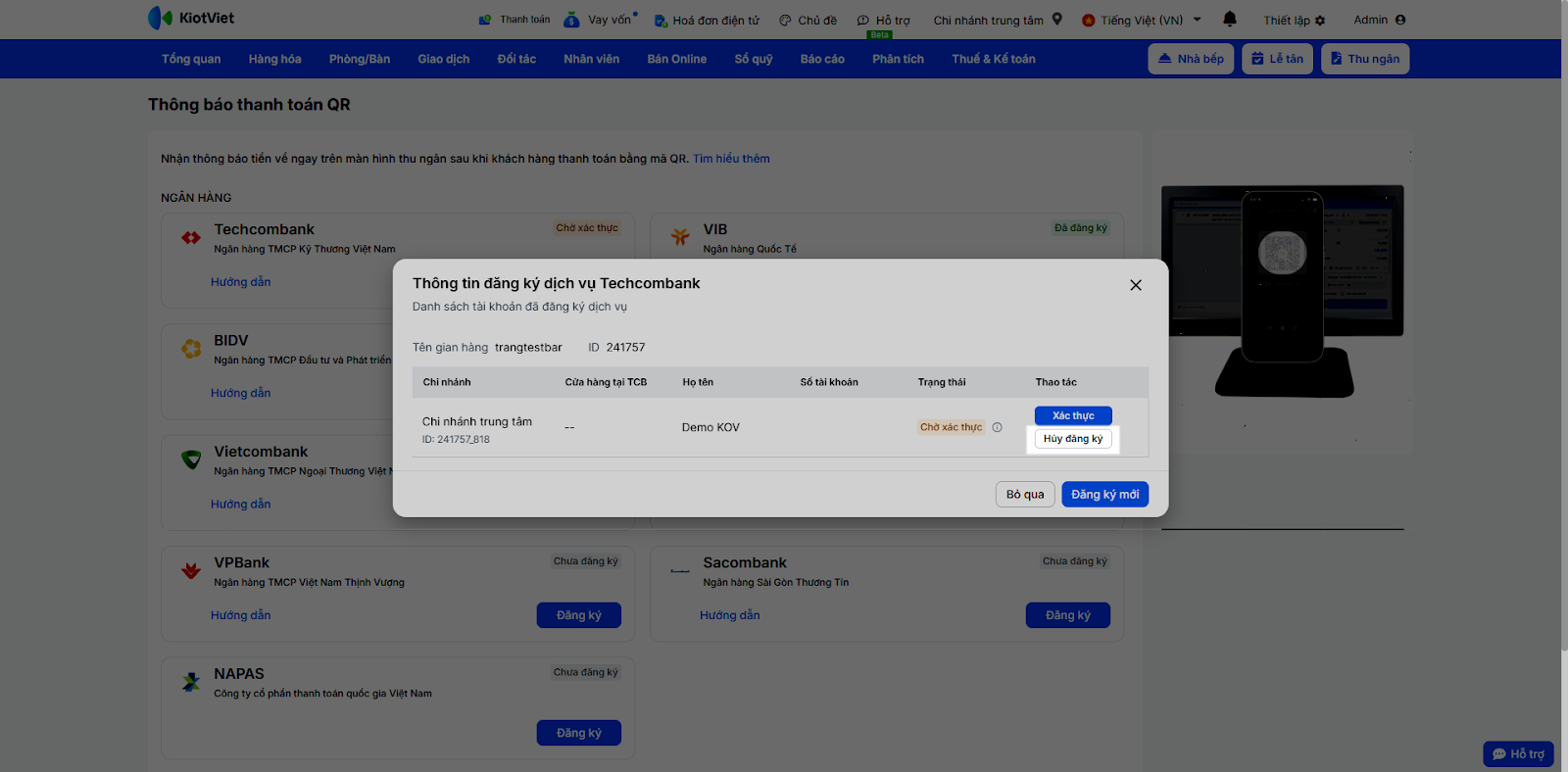The height and width of the screenshot is (772, 1568).
Task: Register NAPAS with its Đăng ký button
Action: pyautogui.click(x=579, y=733)
